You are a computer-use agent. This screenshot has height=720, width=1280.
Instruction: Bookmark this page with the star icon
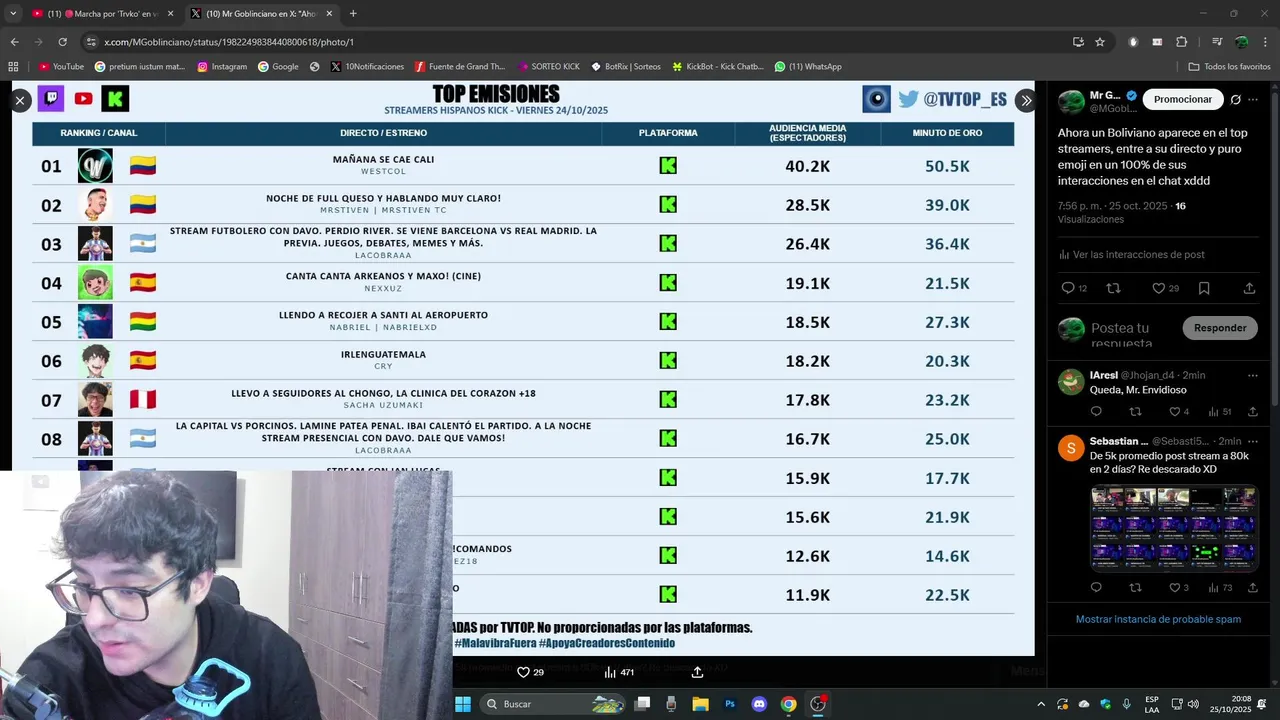[1100, 42]
